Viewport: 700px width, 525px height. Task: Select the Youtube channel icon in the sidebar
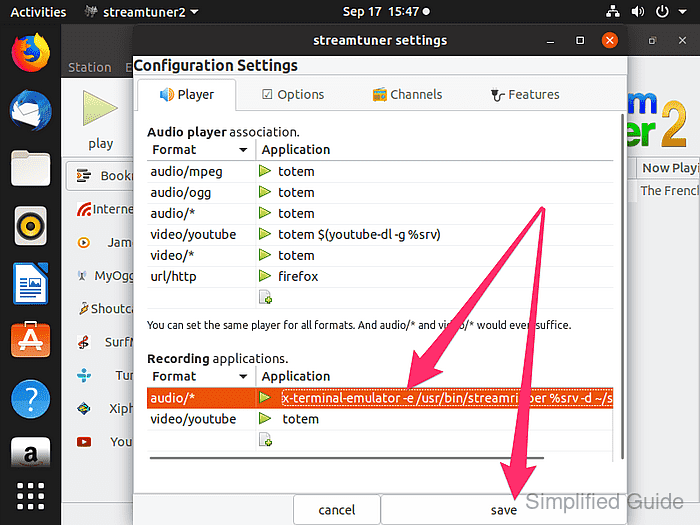[84, 442]
